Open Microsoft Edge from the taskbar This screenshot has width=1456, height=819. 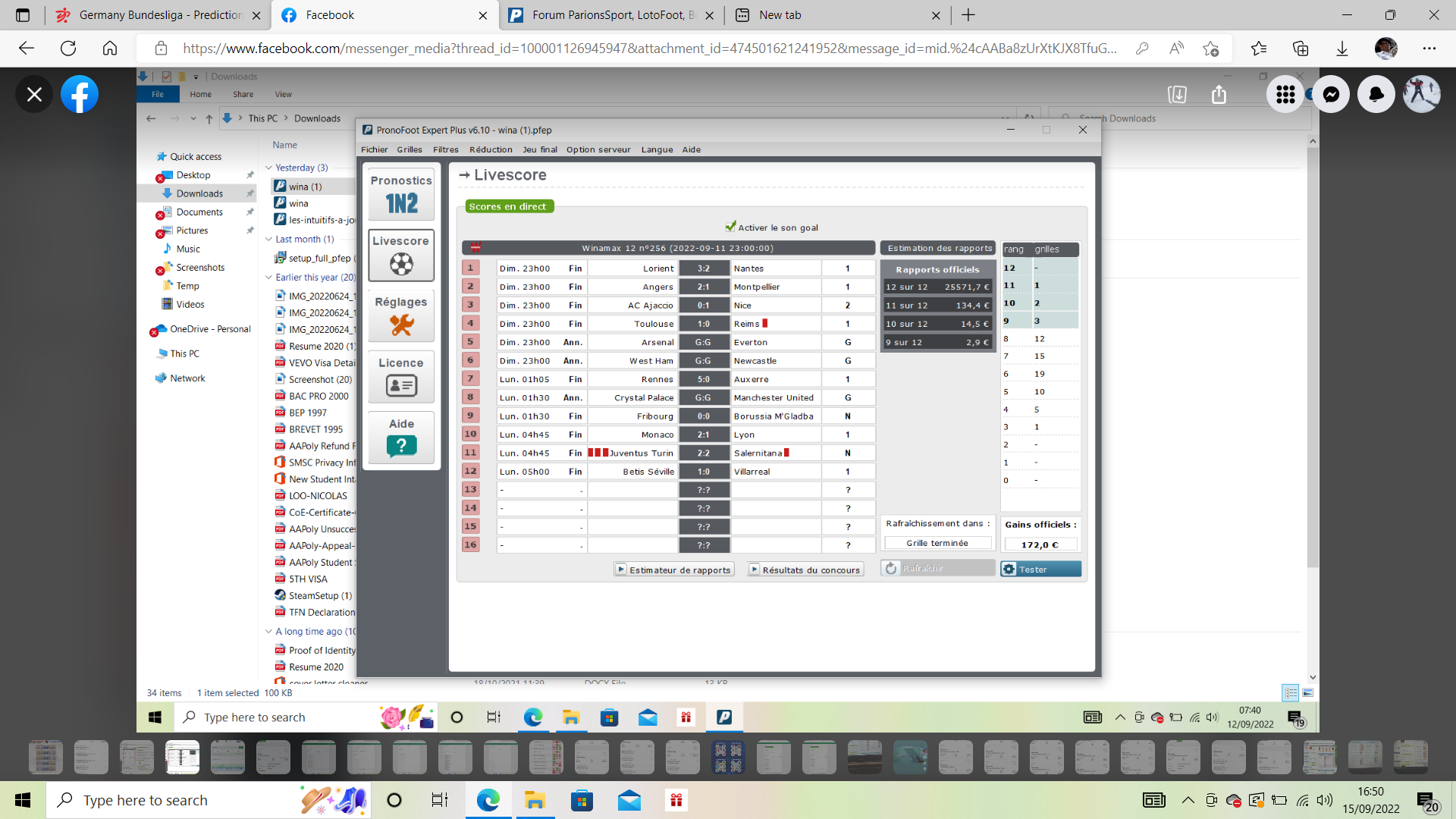tap(488, 800)
